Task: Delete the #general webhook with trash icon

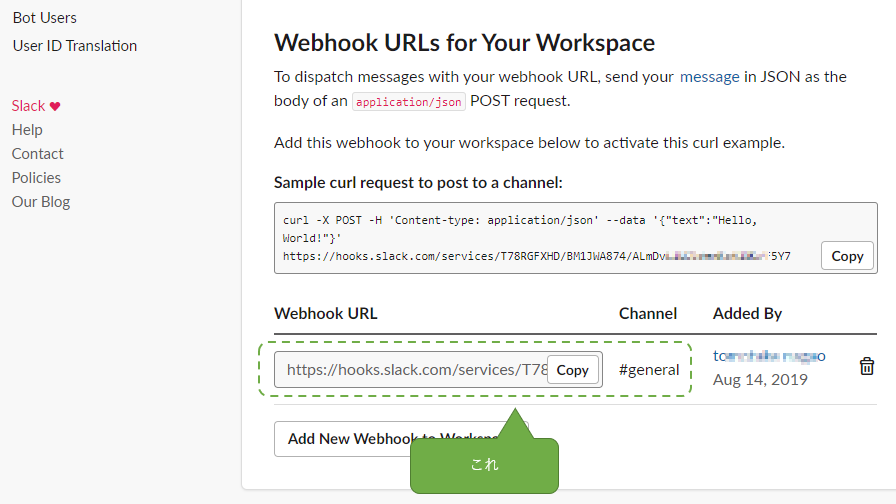Action: click(867, 366)
